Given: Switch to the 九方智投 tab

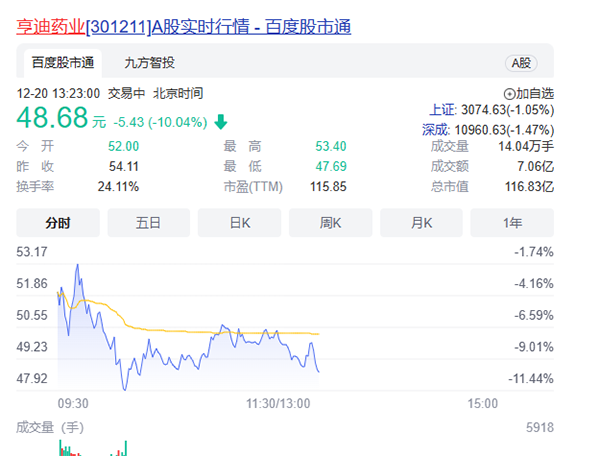Looking at the screenshot, I should pos(150,63).
